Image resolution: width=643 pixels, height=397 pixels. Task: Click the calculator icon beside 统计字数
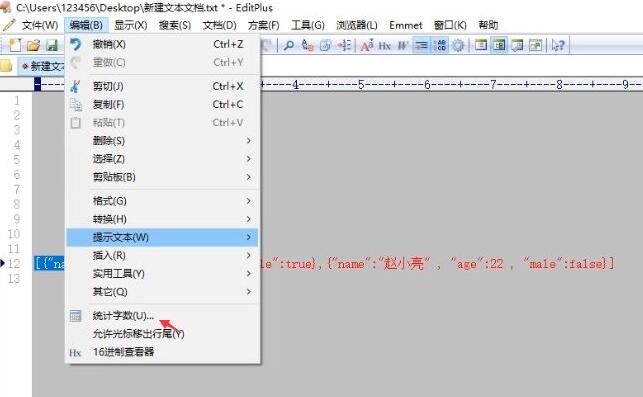coord(75,316)
